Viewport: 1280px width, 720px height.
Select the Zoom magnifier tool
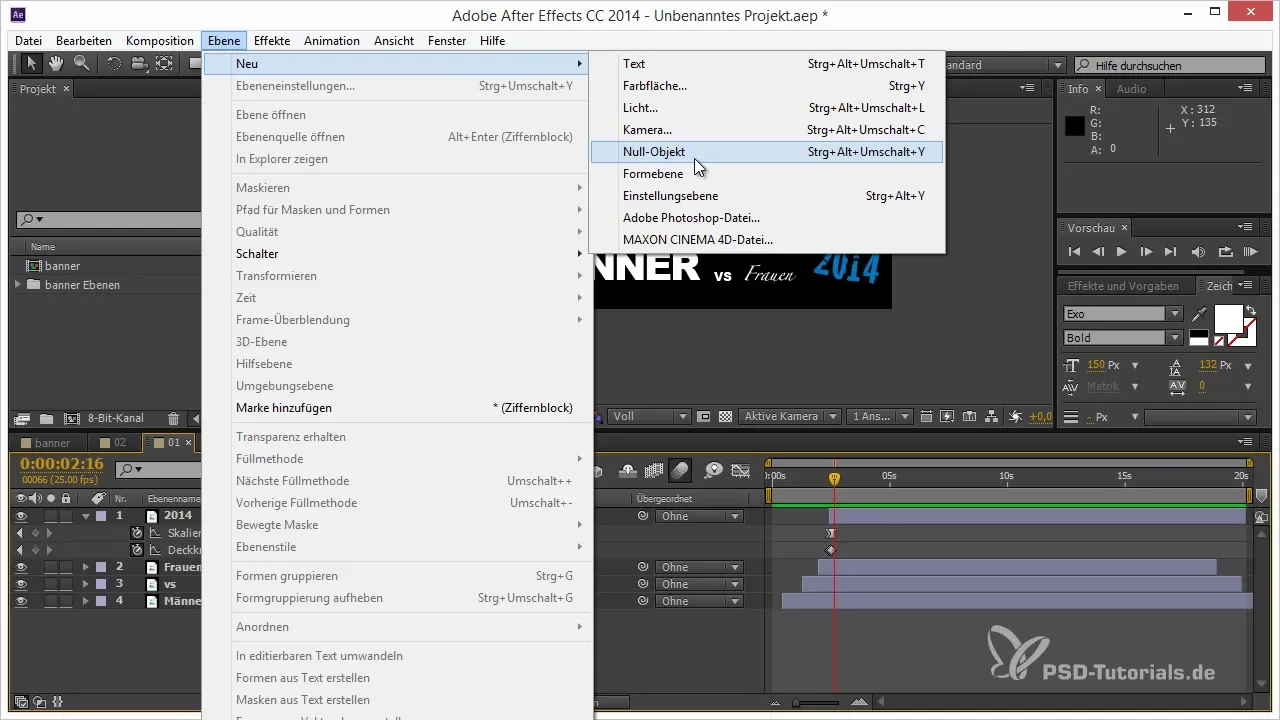pos(80,64)
